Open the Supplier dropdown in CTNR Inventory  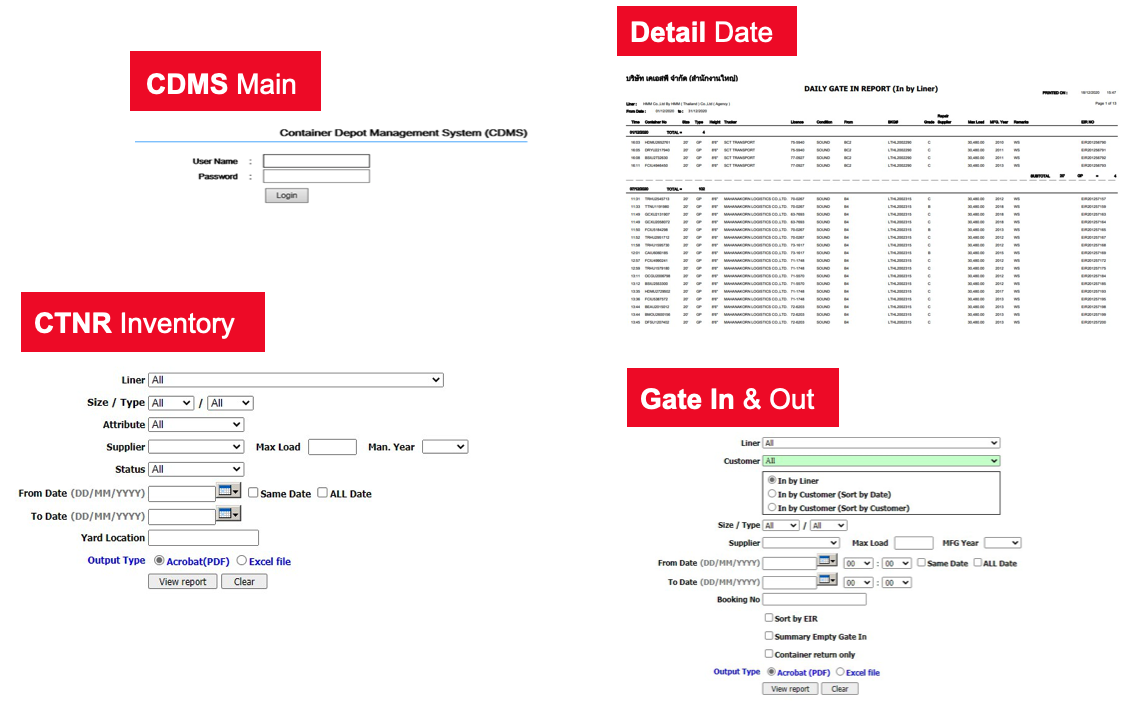coord(196,447)
